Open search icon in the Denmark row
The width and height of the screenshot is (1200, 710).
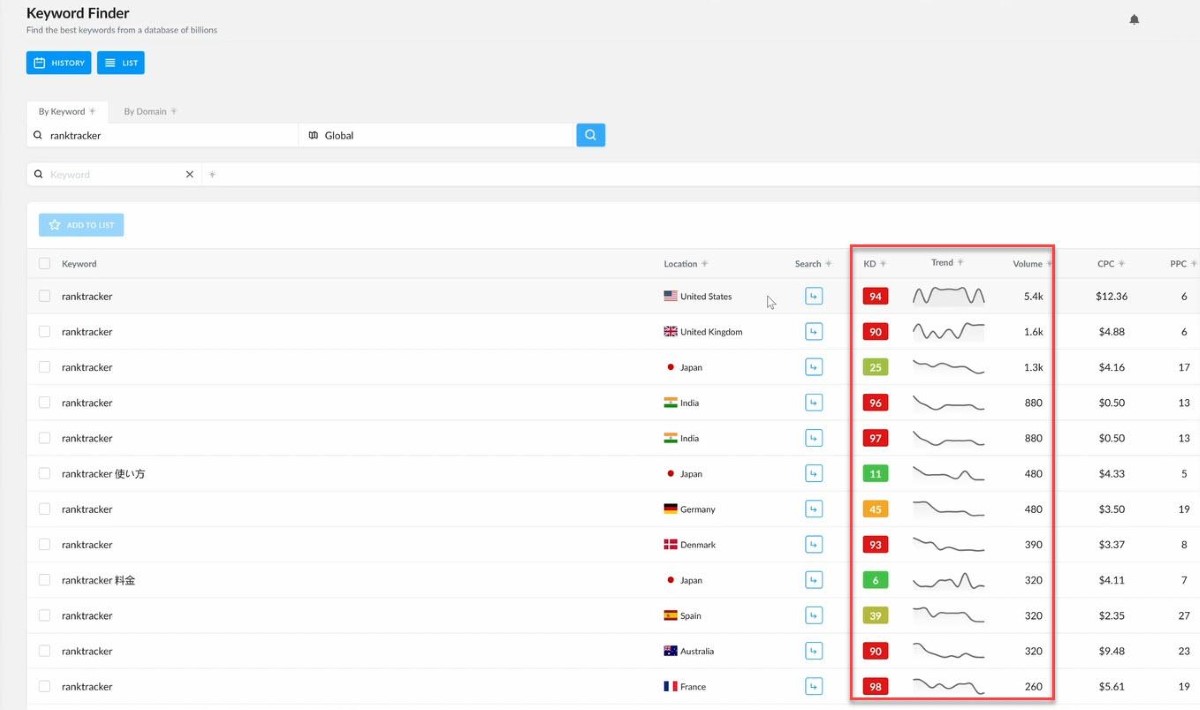(x=814, y=545)
